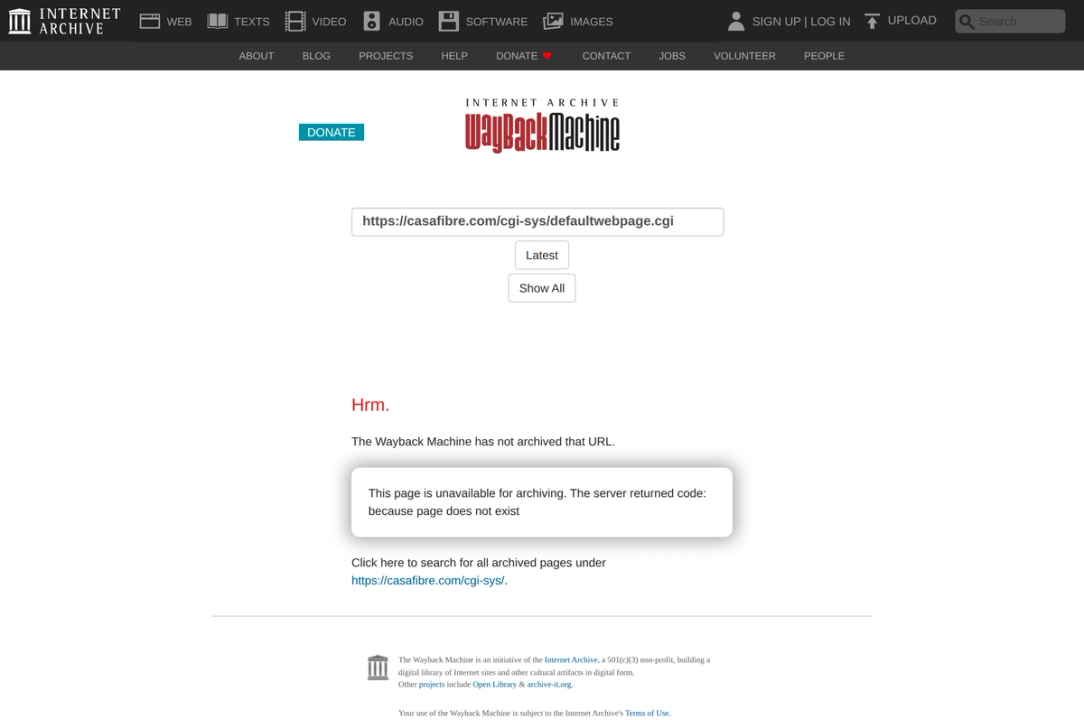Open the Audio speaker icon
The width and height of the screenshot is (1084, 720).
tap(371, 21)
